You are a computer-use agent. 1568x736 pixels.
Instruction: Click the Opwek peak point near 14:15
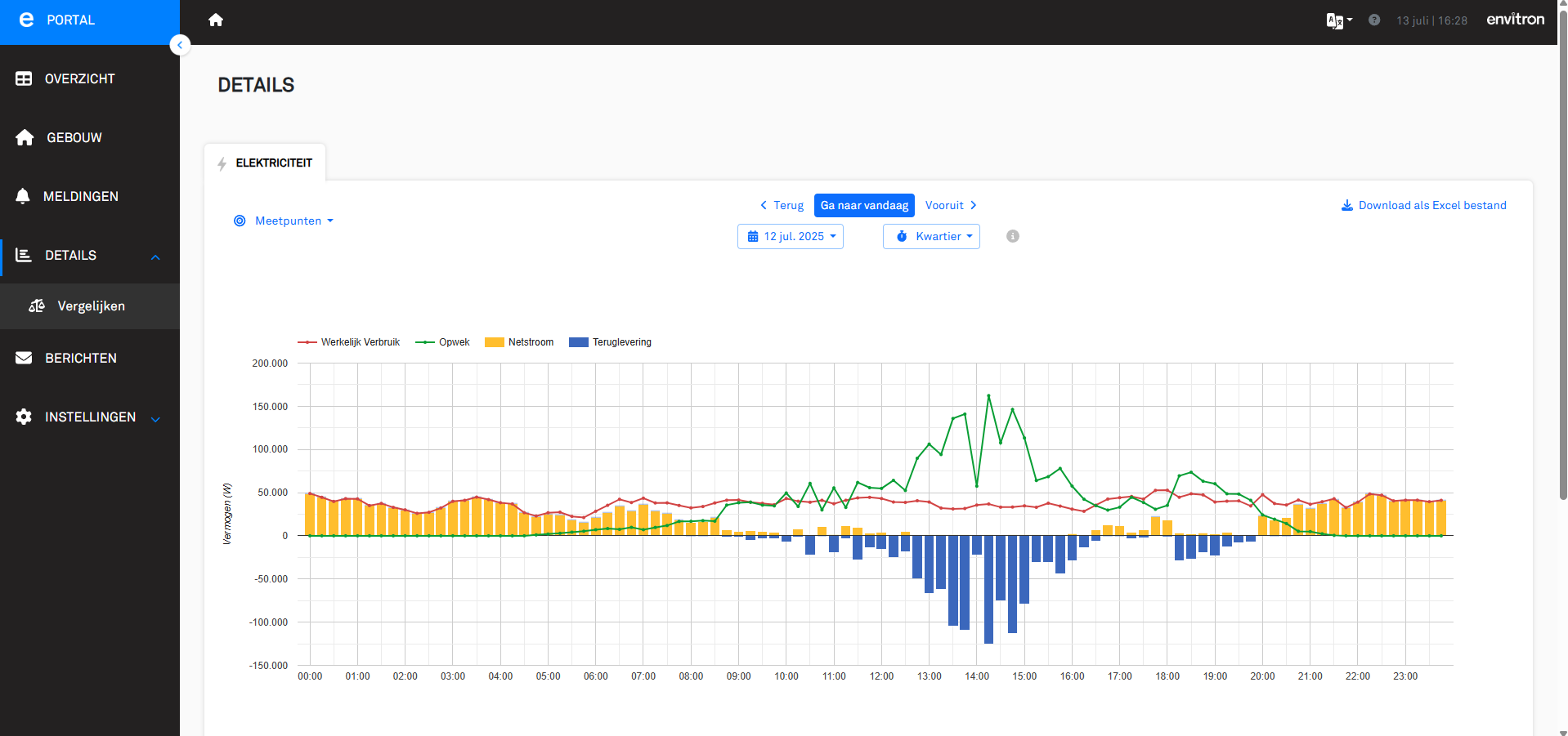click(988, 396)
